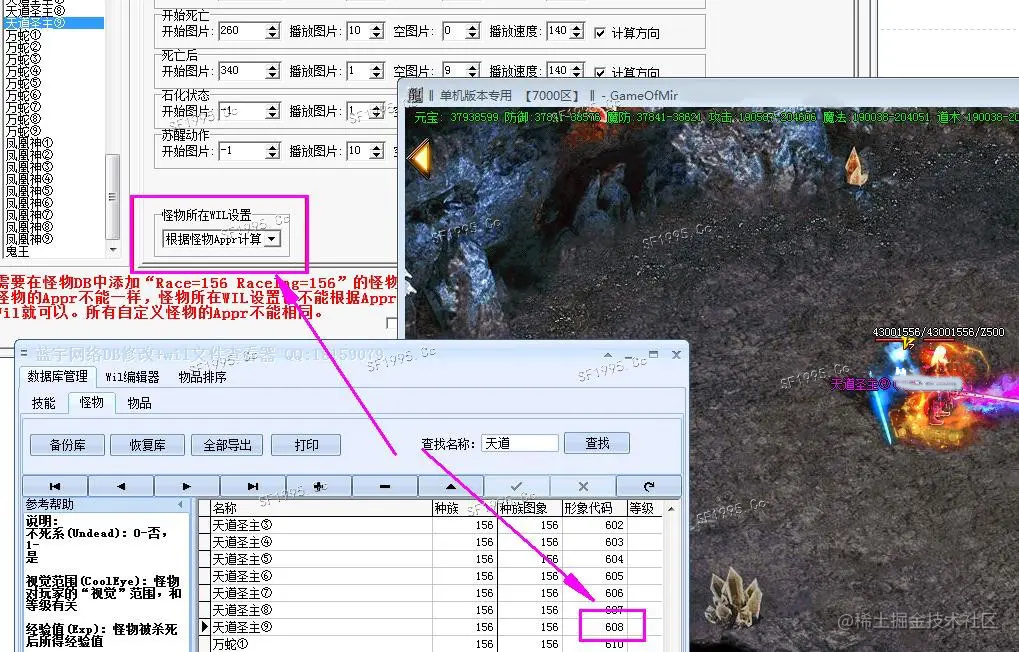Jump to last record in DB navigator
Viewport: 1019px width, 652px height.
253,486
